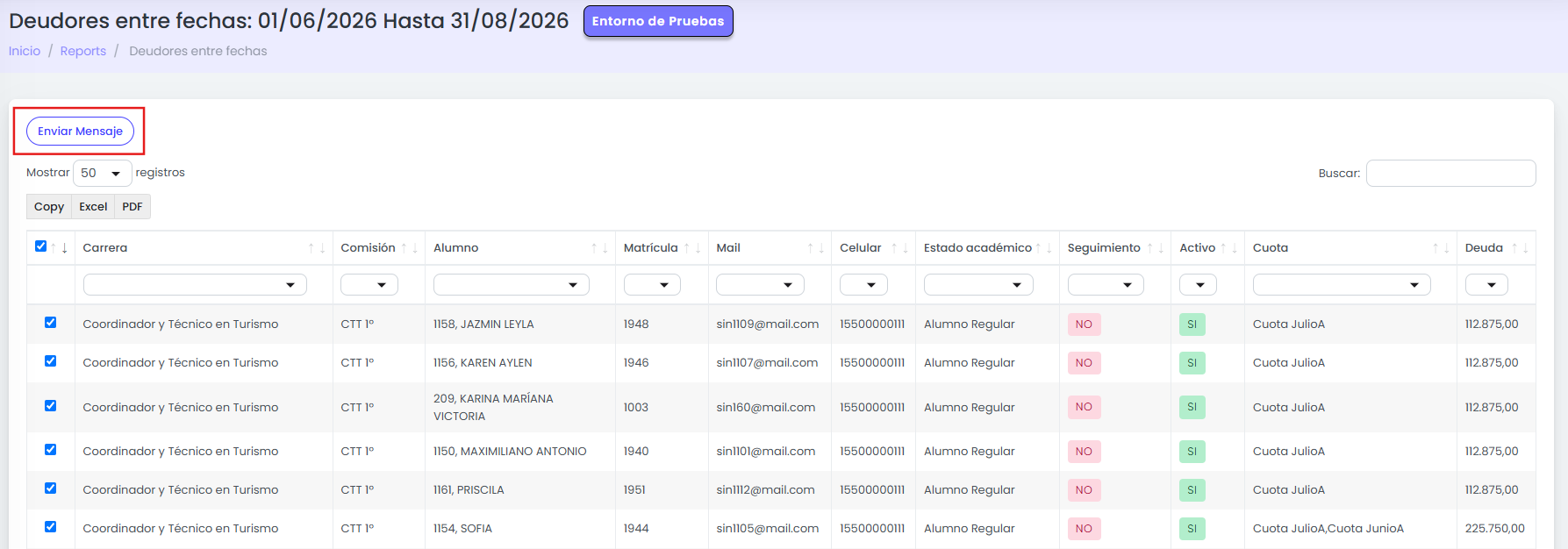Focus the Buscar search field
Viewport: 1568px width, 549px height.
pos(1450,174)
